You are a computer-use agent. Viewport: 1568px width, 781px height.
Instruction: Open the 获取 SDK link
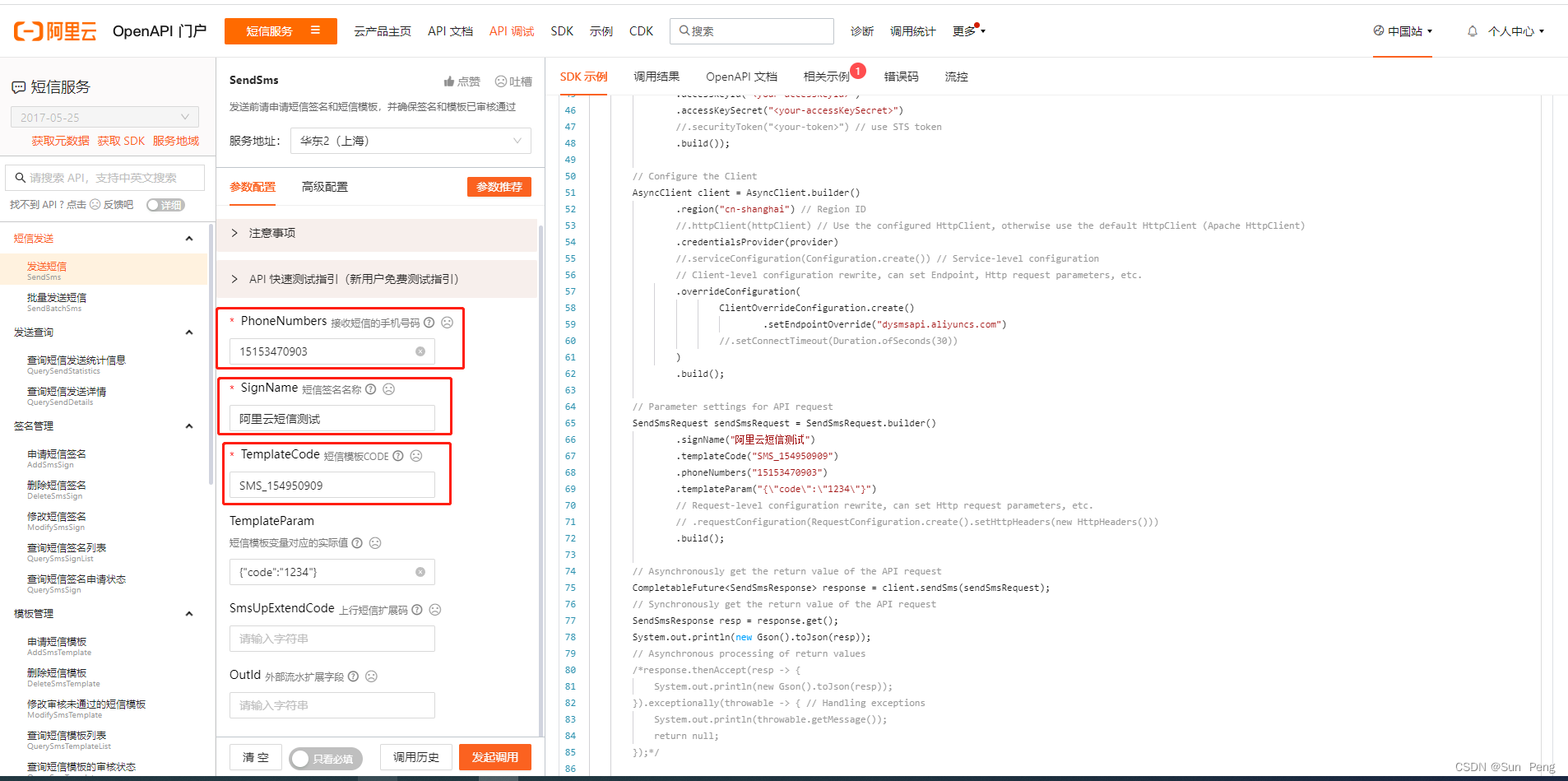click(121, 141)
